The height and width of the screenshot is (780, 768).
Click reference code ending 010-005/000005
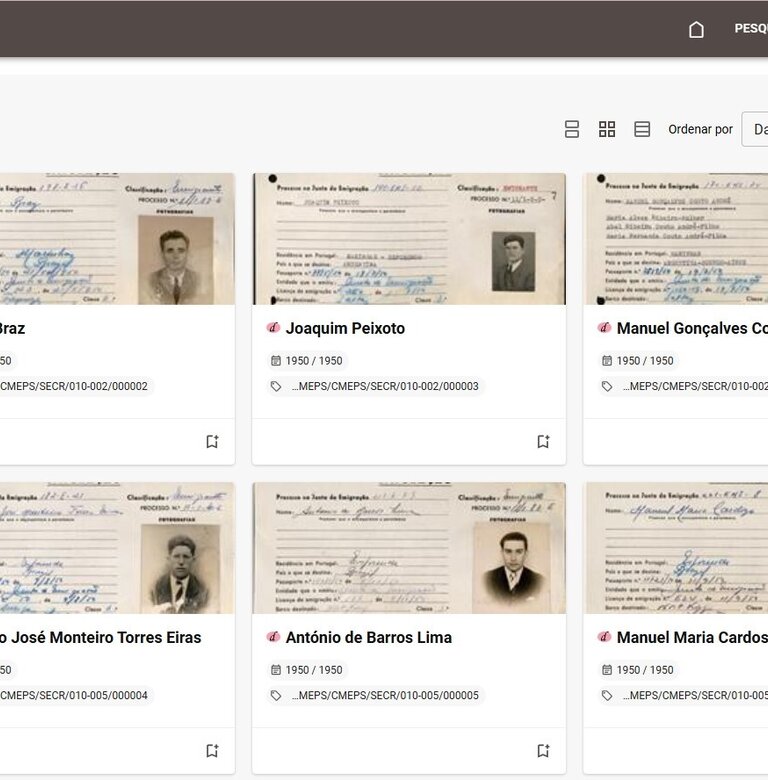tap(384, 695)
